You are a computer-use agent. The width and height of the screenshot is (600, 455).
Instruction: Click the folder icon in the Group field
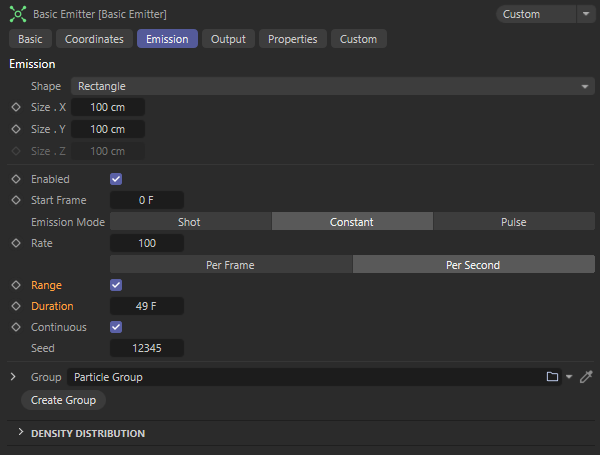pos(552,377)
